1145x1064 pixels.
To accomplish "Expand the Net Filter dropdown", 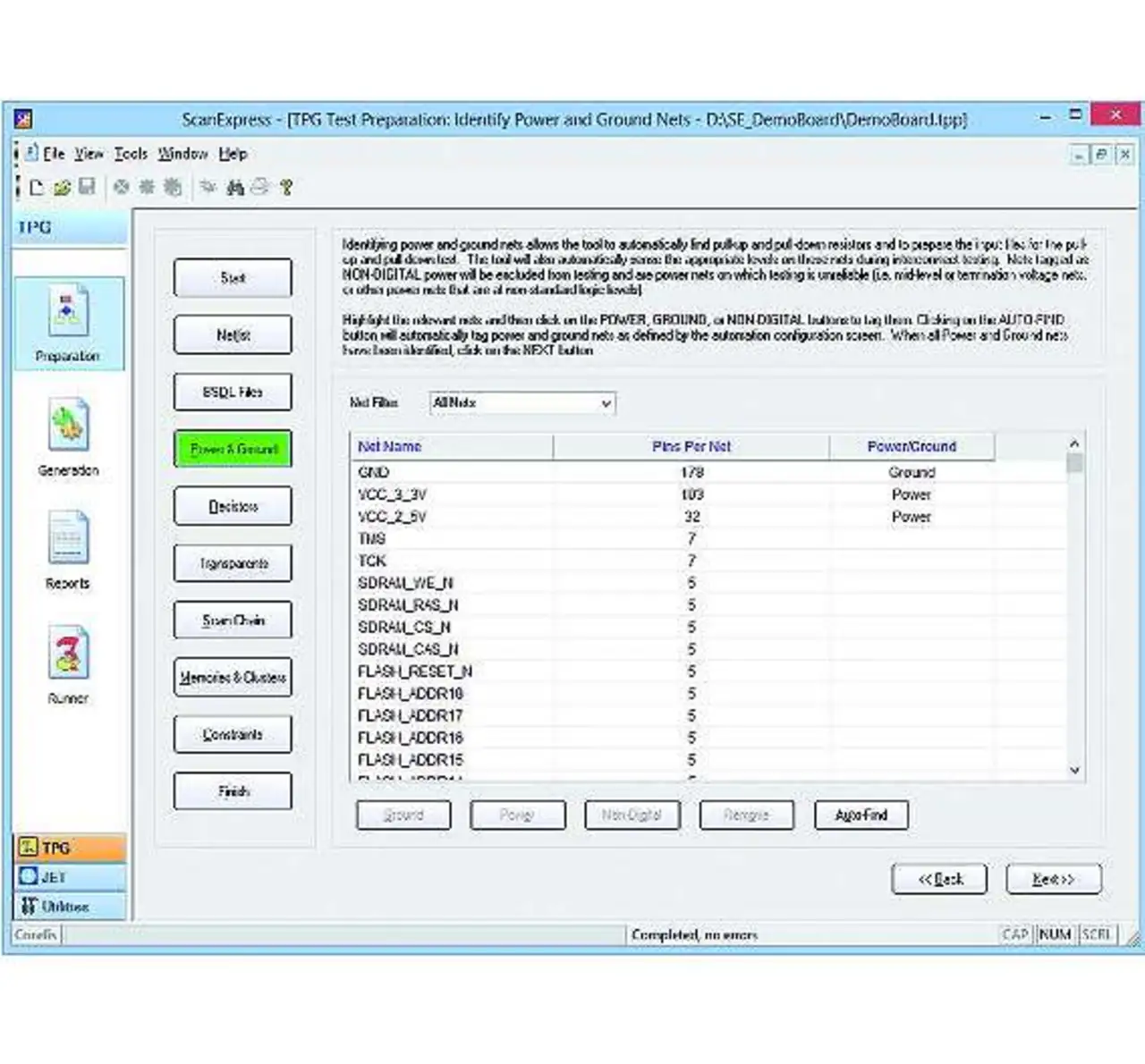I will (606, 403).
